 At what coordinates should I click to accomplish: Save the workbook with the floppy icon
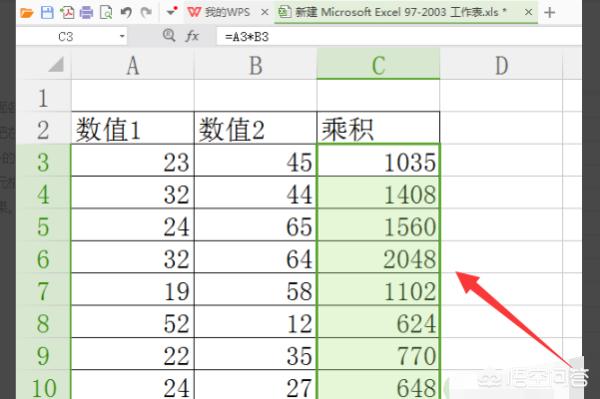tap(47, 13)
